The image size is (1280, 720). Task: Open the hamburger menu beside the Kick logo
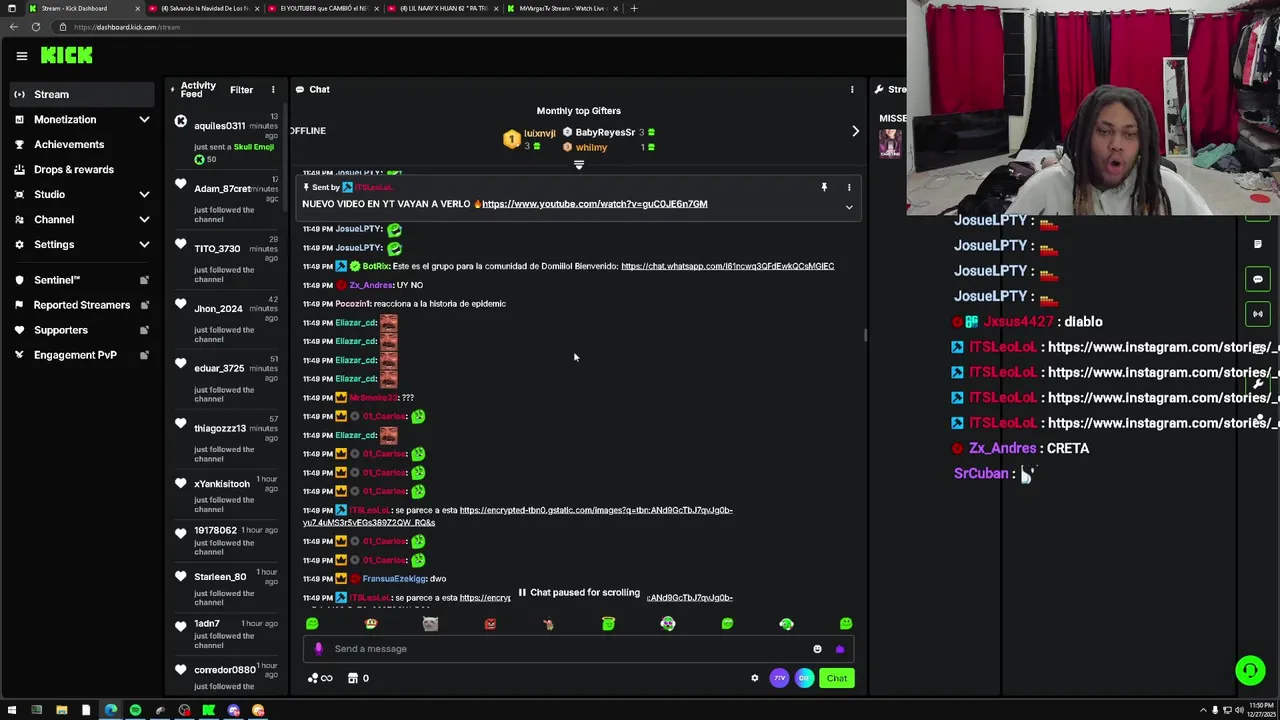click(21, 56)
